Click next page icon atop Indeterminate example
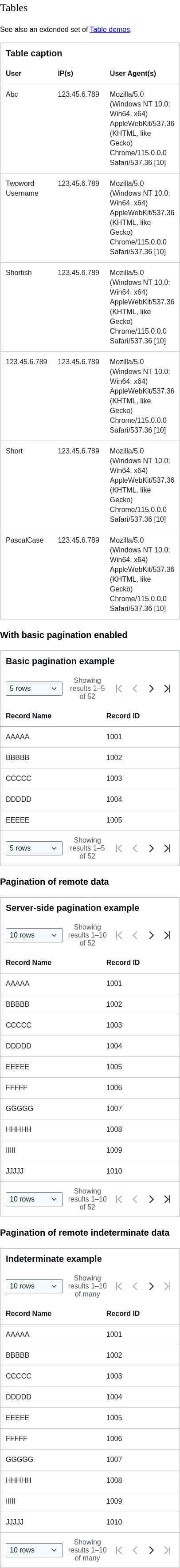This screenshot has width=180, height=1568. coord(151,1286)
